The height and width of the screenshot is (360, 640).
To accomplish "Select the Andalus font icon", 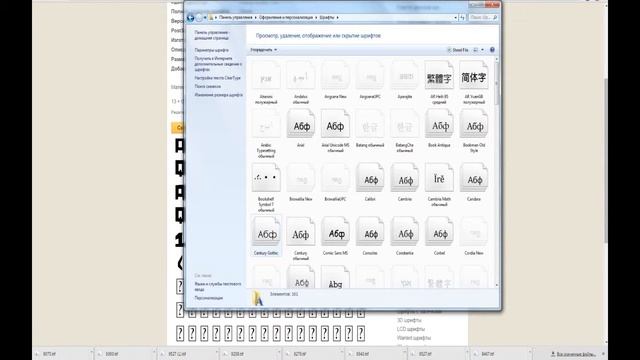I will (x=301, y=76).
